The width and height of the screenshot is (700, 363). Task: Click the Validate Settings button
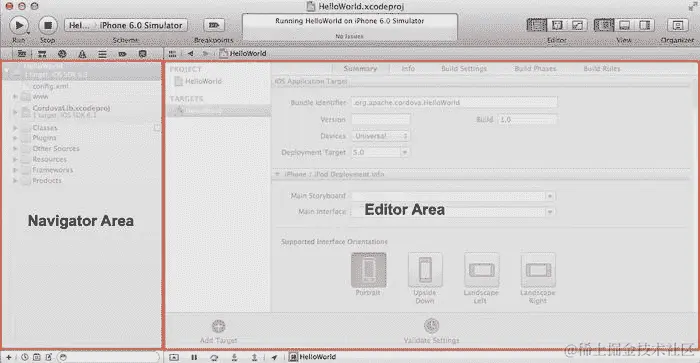coord(431,331)
